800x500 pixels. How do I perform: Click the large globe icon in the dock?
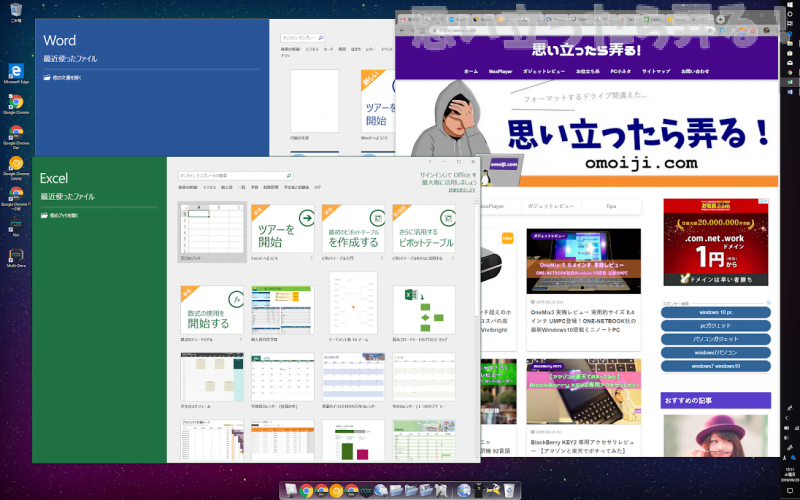tap(463, 490)
